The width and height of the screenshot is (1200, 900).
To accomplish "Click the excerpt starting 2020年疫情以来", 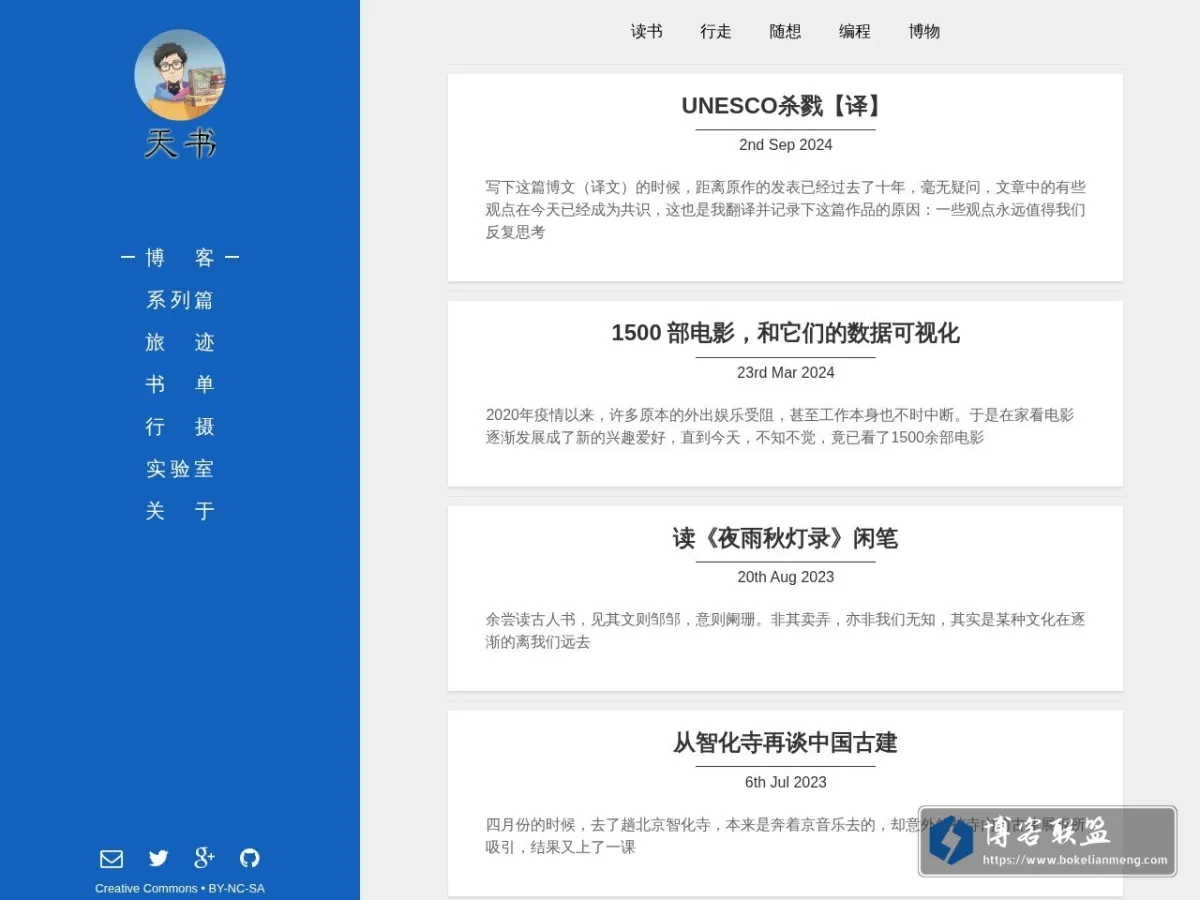I will pyautogui.click(x=780, y=426).
